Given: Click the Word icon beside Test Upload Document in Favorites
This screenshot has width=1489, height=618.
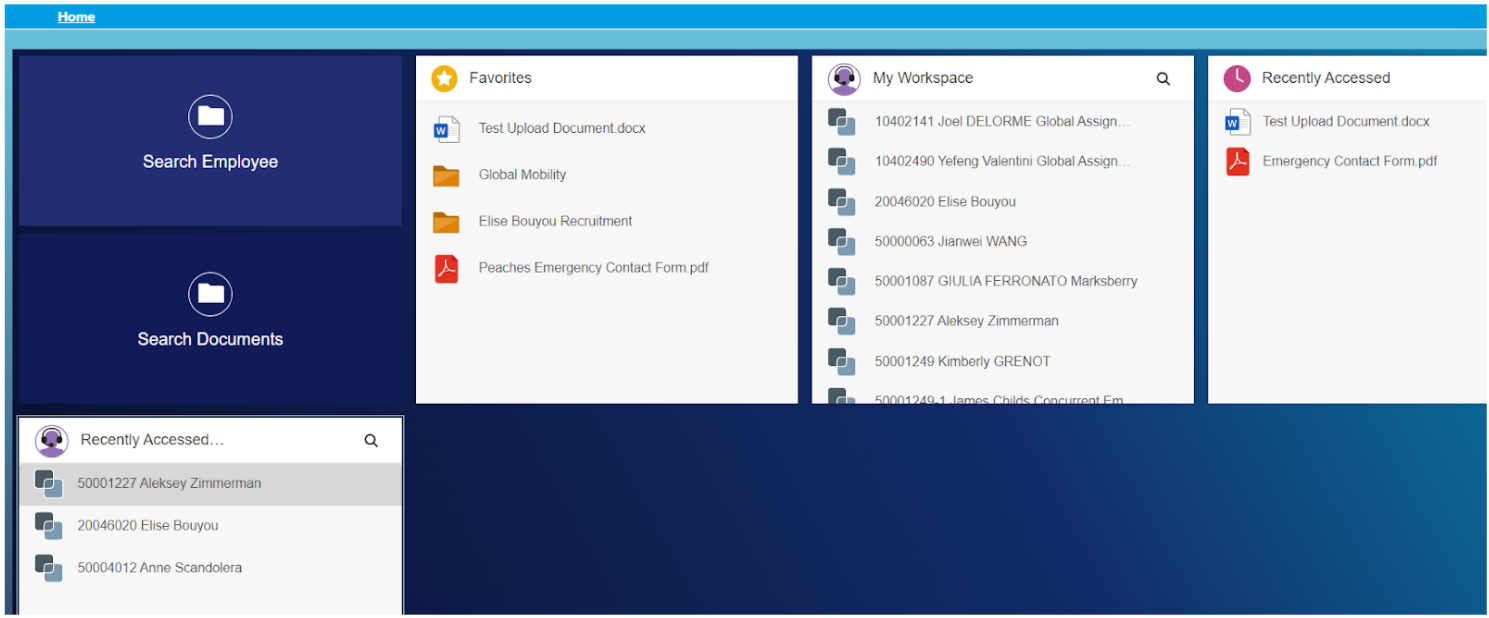Looking at the screenshot, I should point(446,129).
